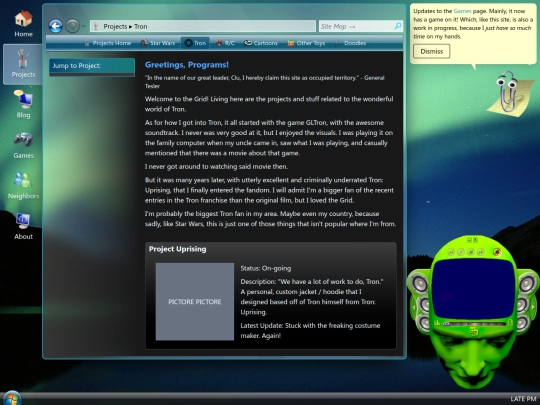Click the left arrow on player's side
540x405 pixels.
pos(414,307)
